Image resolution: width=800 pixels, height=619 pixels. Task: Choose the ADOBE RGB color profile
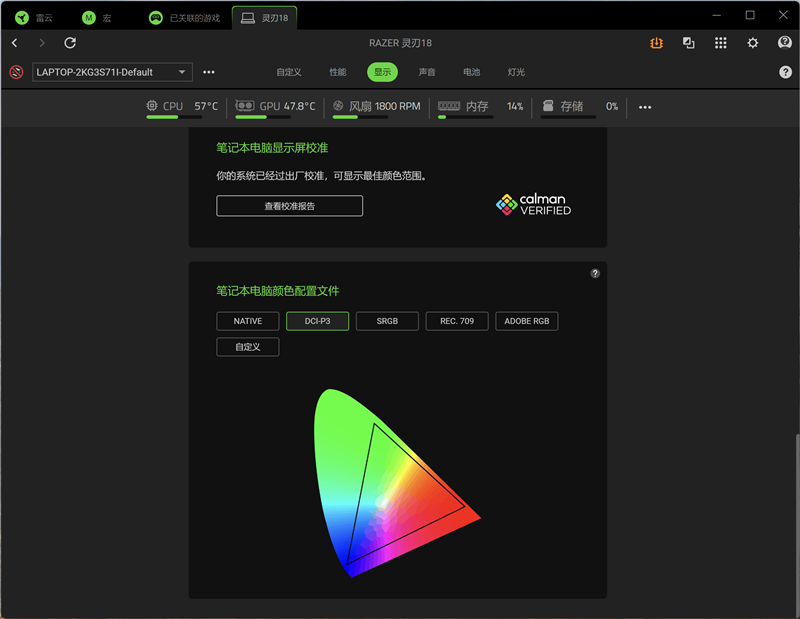(x=526, y=321)
